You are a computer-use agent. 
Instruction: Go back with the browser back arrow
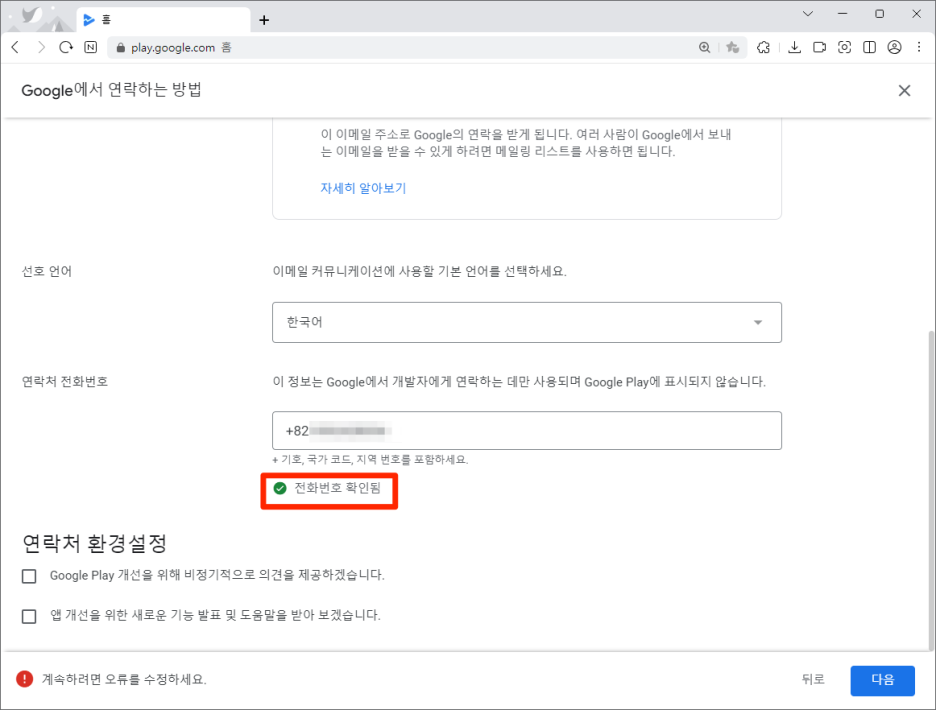pyautogui.click(x=16, y=47)
